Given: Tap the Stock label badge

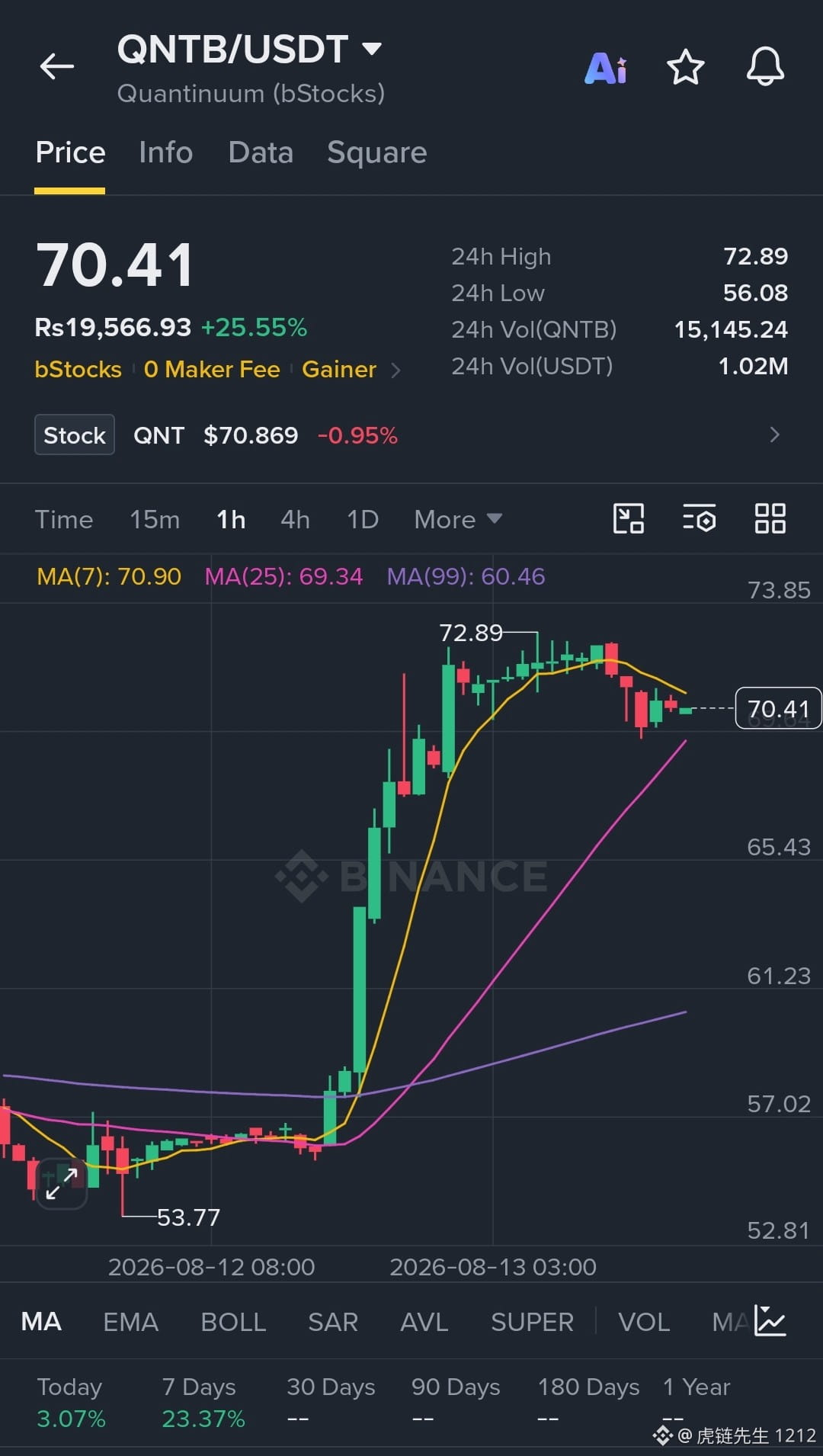Looking at the screenshot, I should coord(75,435).
